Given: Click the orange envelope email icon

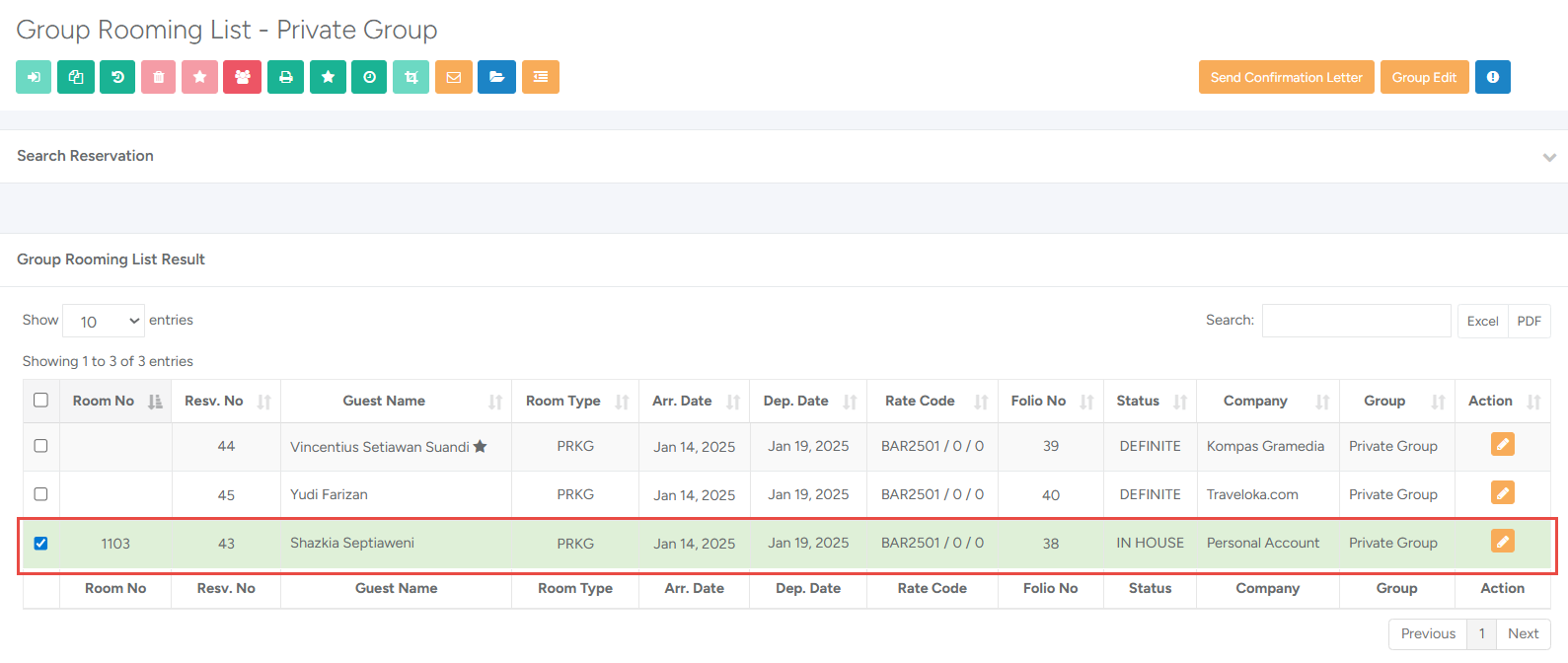Looking at the screenshot, I should tap(454, 77).
